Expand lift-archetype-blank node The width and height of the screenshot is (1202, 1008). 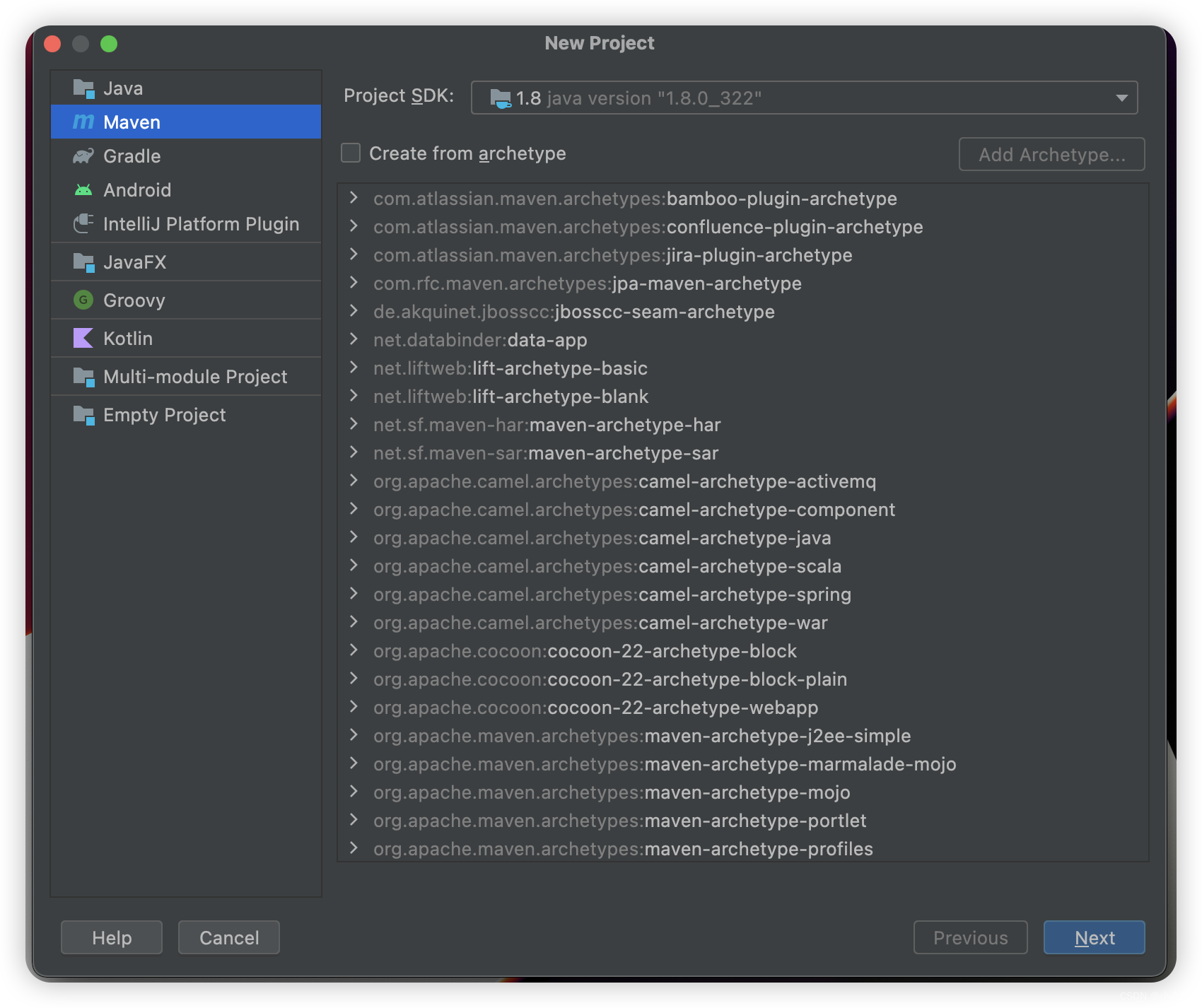pos(354,396)
